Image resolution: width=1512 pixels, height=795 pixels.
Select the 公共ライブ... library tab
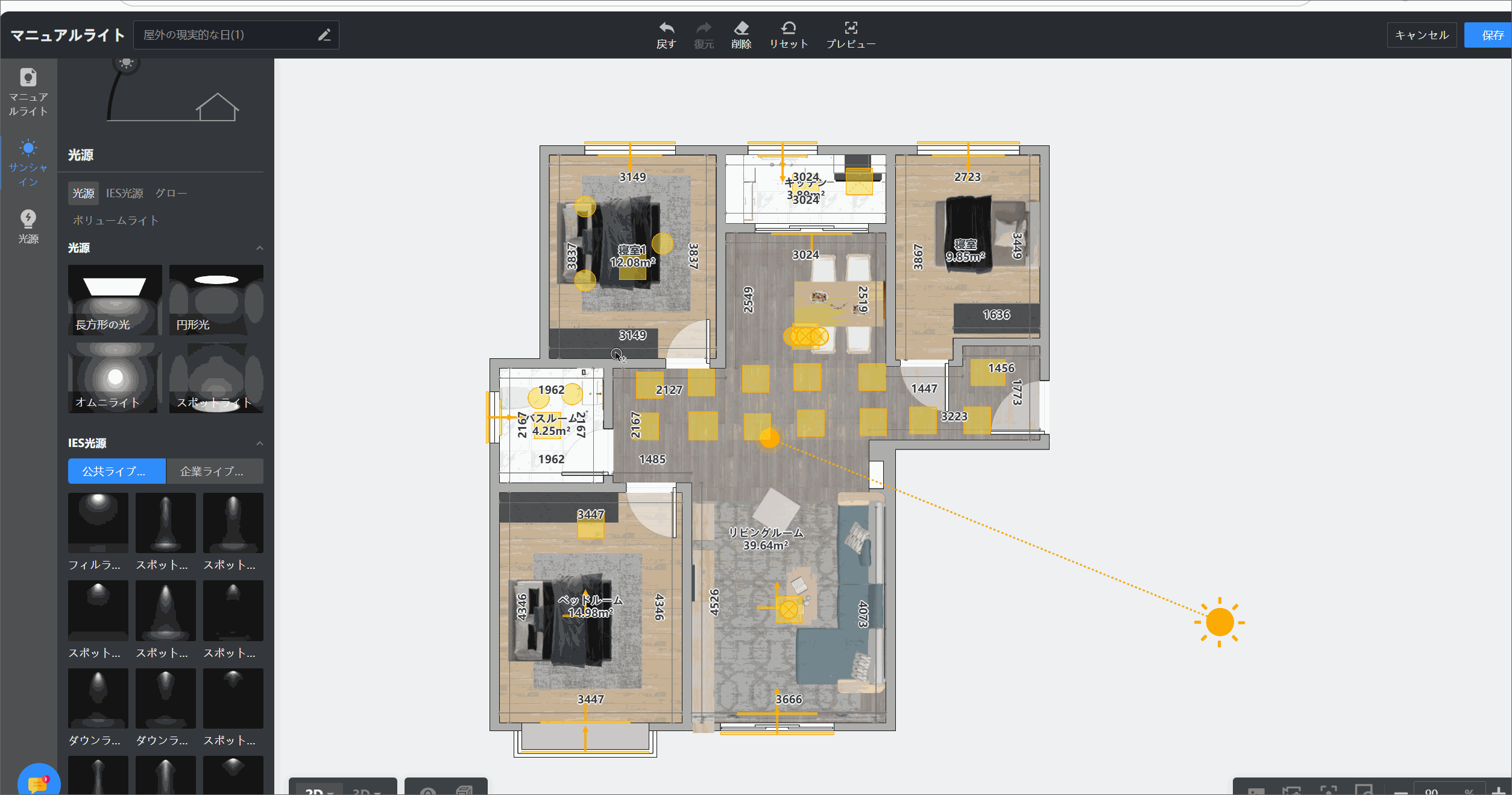click(116, 471)
